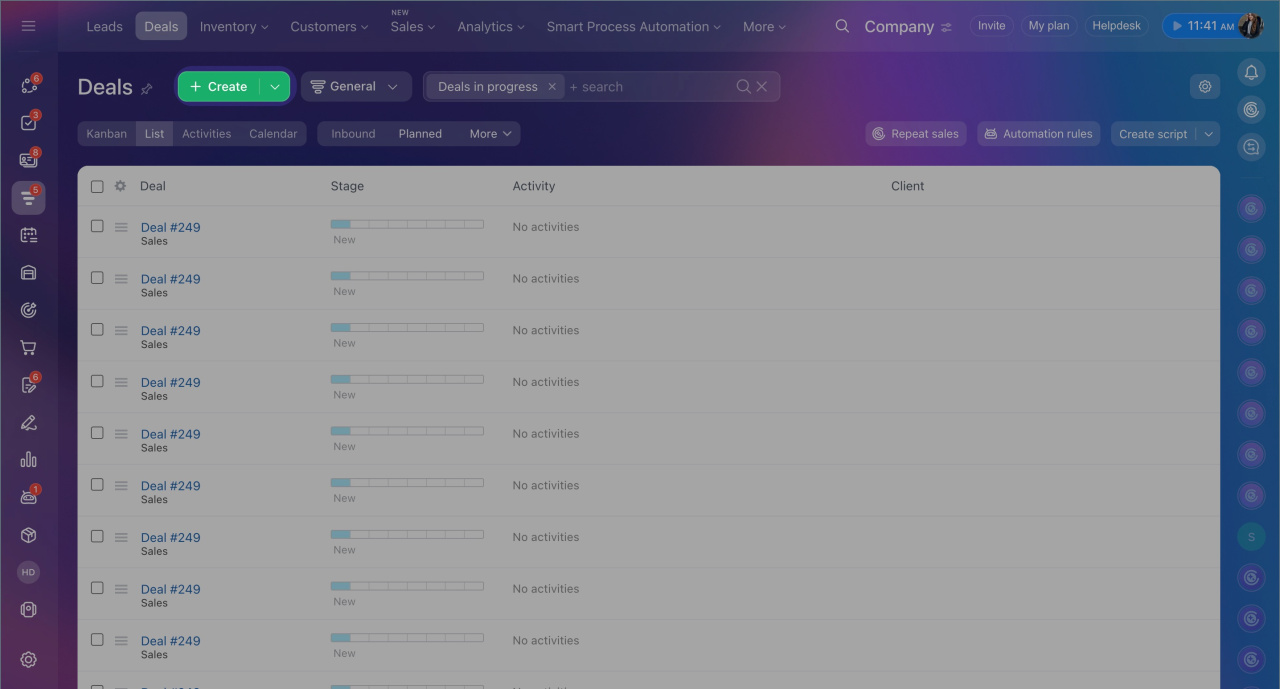Pin the Deals page with pin icon
The height and width of the screenshot is (689, 1280).
click(x=147, y=89)
